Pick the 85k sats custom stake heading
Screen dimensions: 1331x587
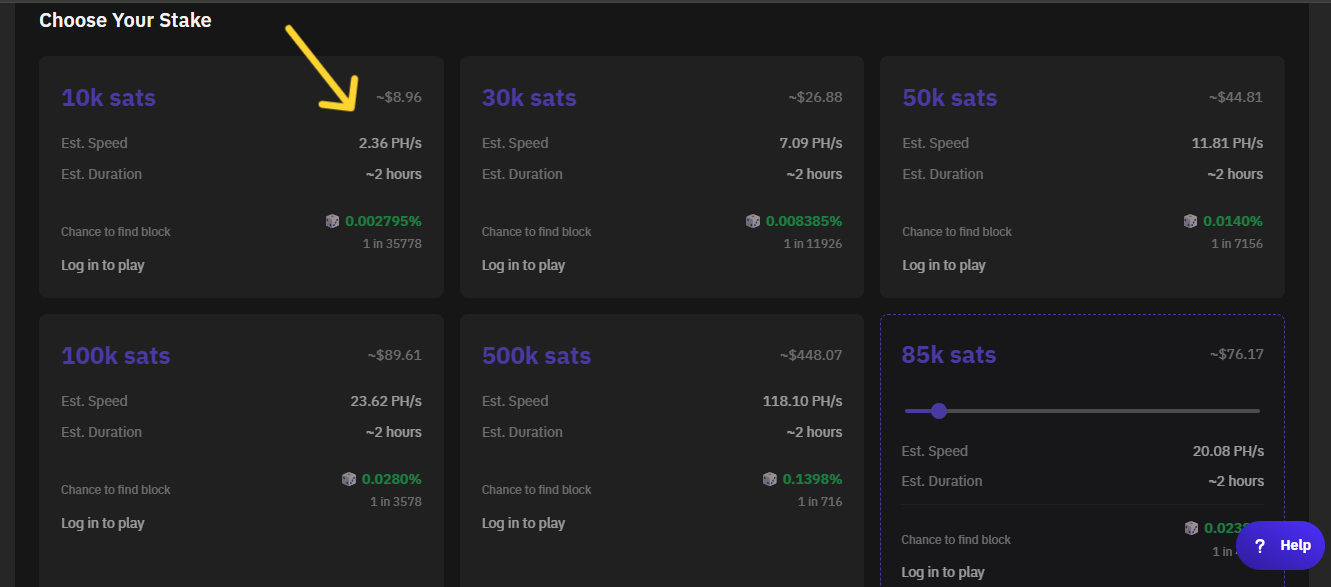[948, 355]
